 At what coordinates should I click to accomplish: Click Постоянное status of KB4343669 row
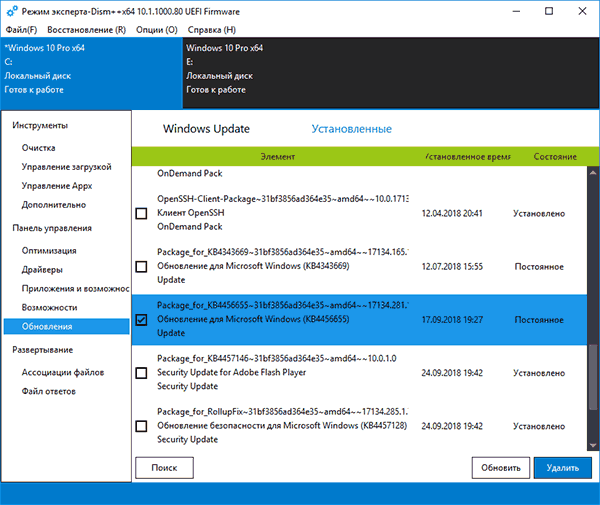[539, 267]
